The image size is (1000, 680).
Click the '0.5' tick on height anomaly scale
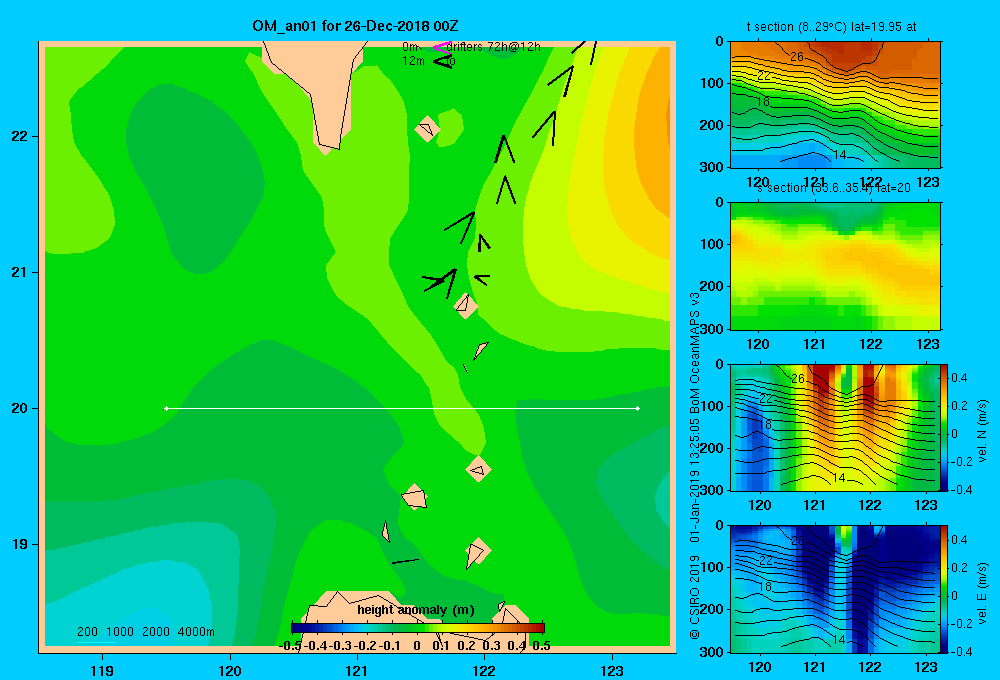point(541,646)
